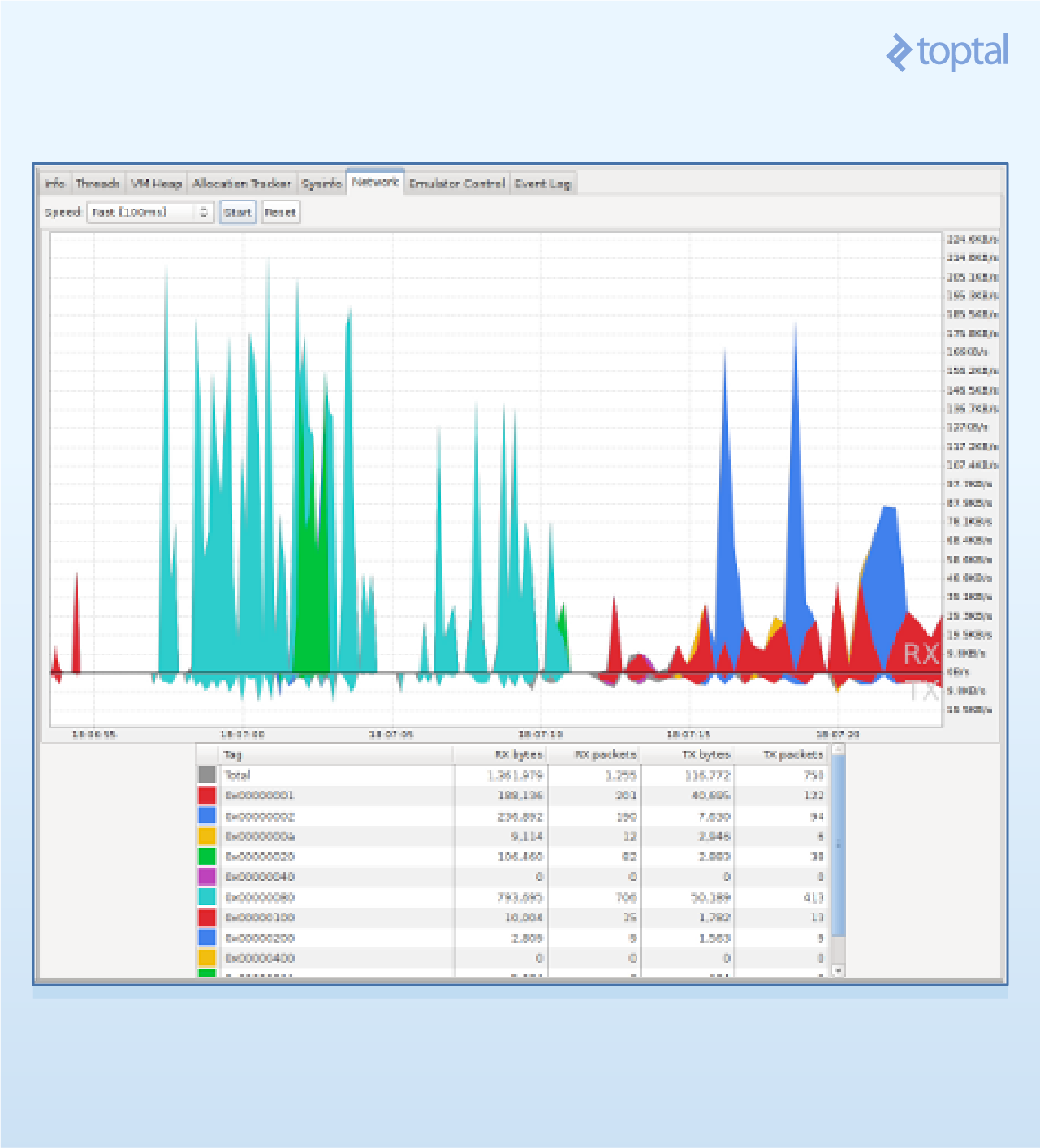View the Sysinfo tab
The image size is (1040, 1148).
pos(321,183)
